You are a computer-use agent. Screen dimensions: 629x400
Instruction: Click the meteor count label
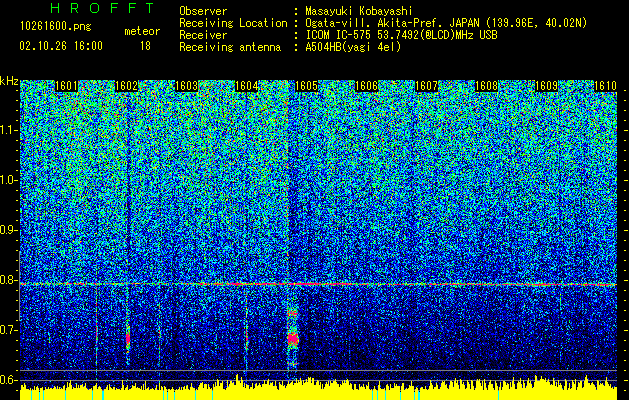click(x=142, y=31)
